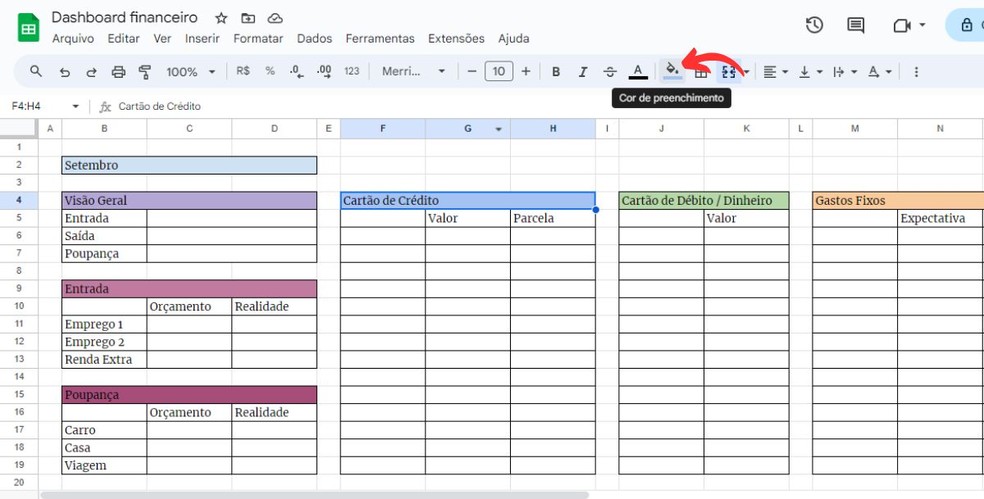
Task: Format as percent
Action: tap(270, 72)
